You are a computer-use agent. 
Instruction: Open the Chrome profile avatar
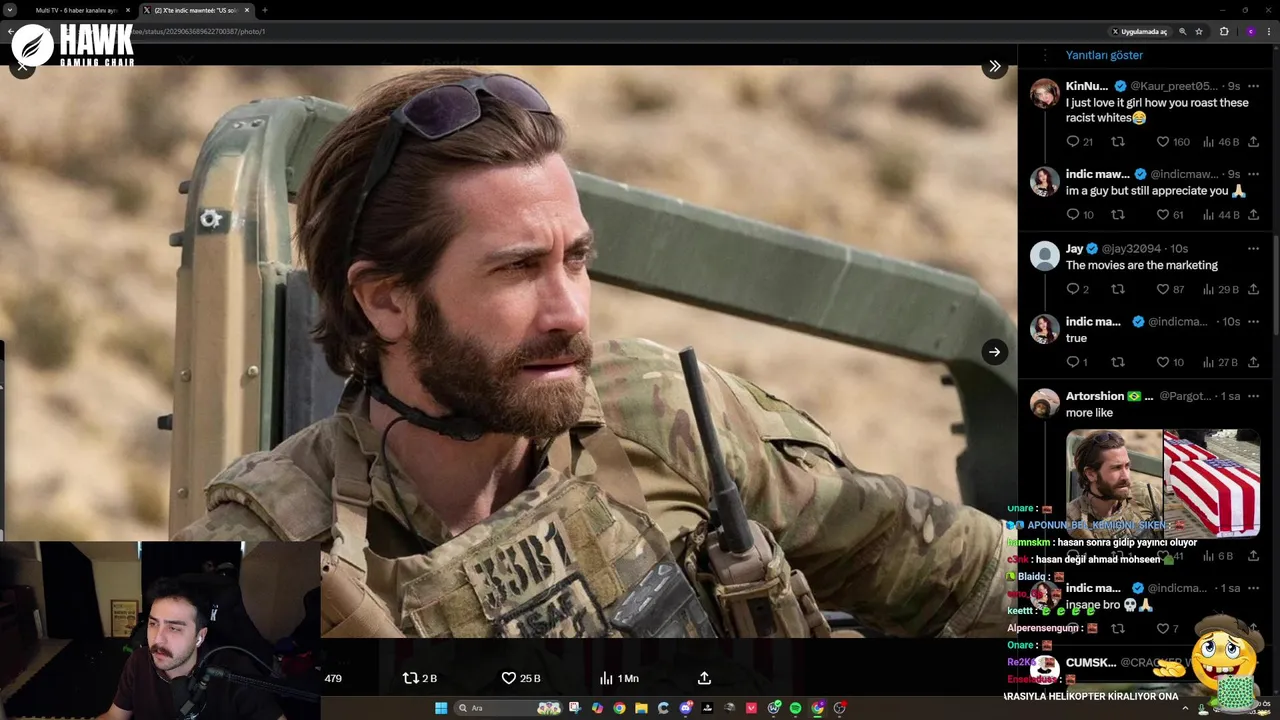point(1250,31)
